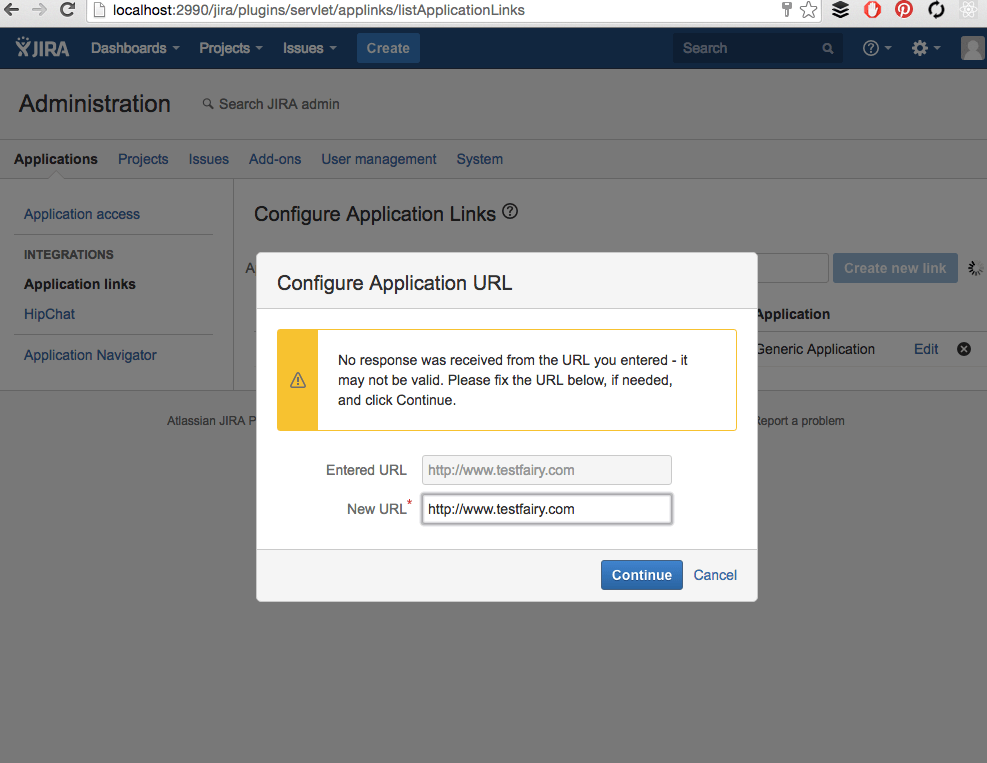Cancel the Configure Application URL dialog
This screenshot has height=763, width=987.
[715, 575]
